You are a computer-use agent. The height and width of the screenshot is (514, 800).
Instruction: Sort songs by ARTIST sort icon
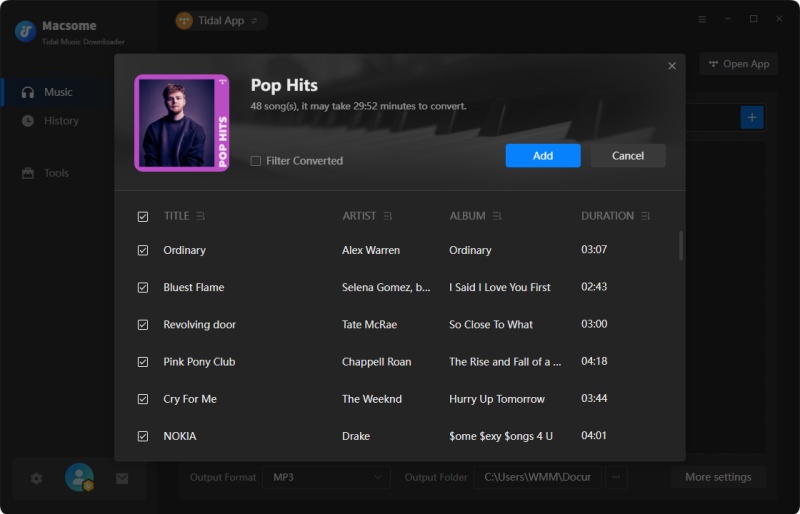(x=388, y=216)
